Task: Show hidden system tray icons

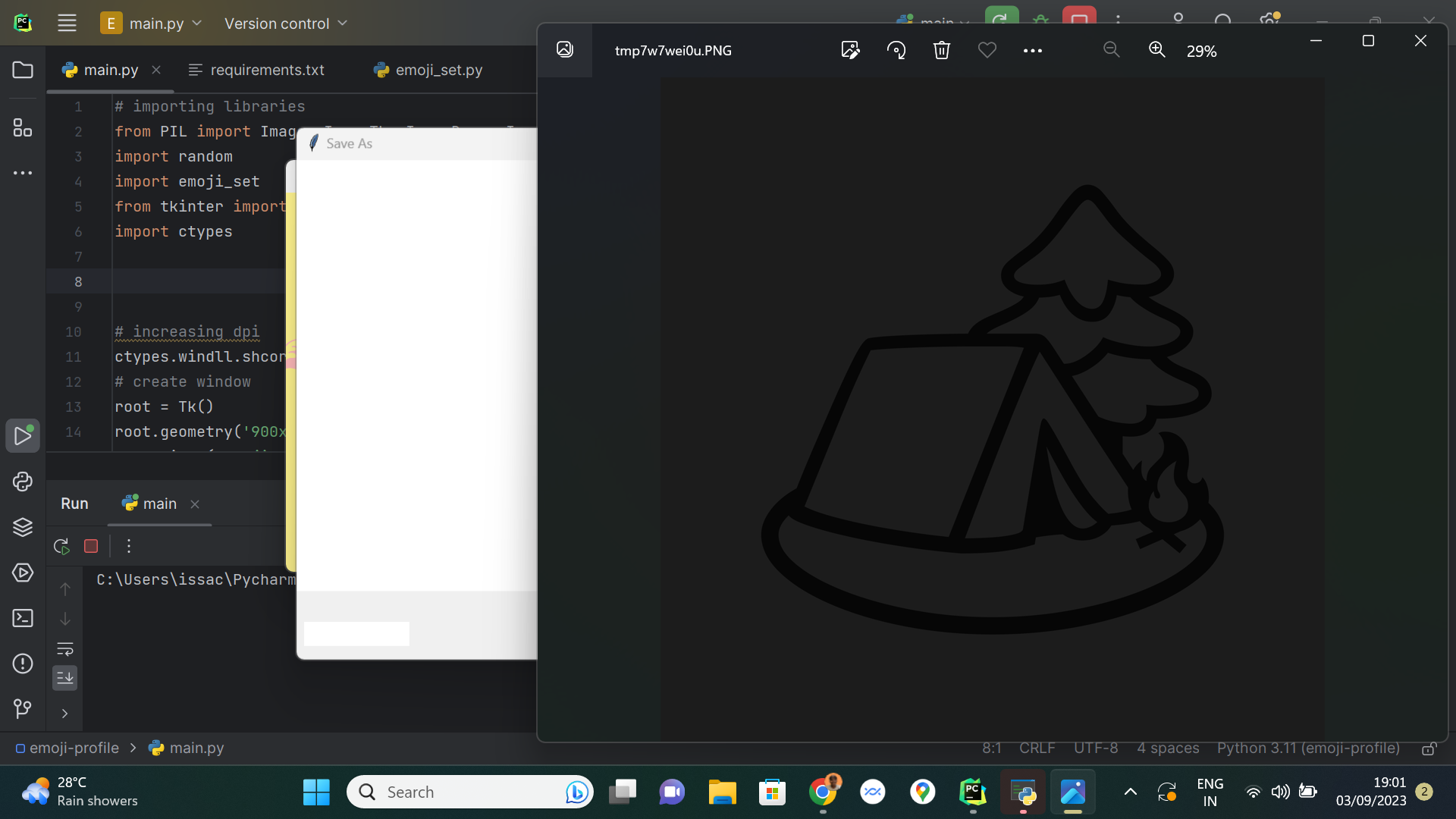Action: 1130,792
